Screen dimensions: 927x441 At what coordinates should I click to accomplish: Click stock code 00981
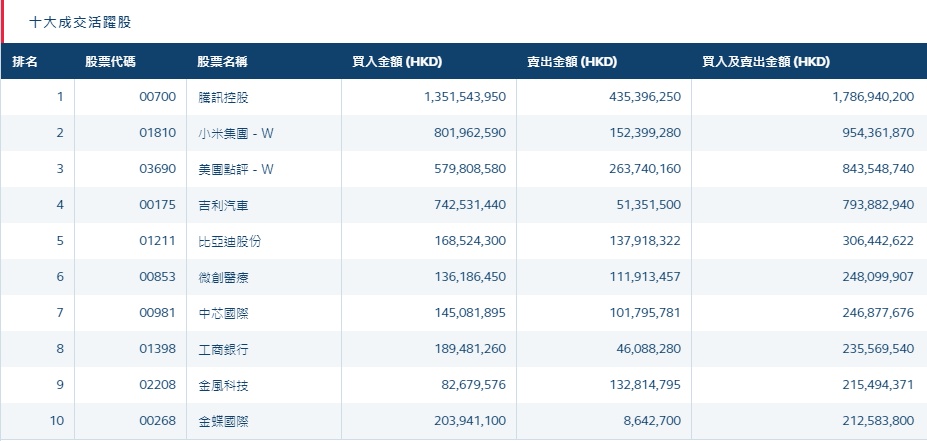tap(158, 313)
